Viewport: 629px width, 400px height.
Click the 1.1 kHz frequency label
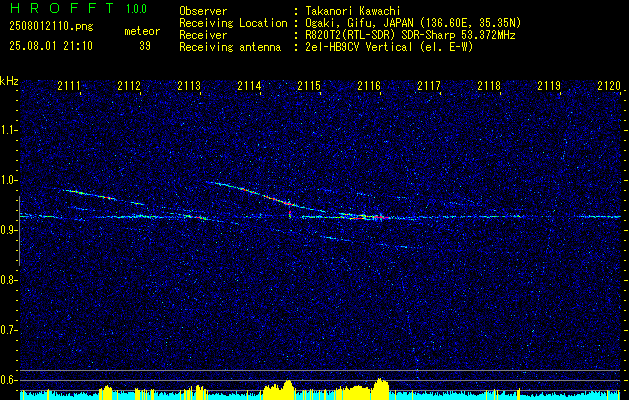pos(9,130)
